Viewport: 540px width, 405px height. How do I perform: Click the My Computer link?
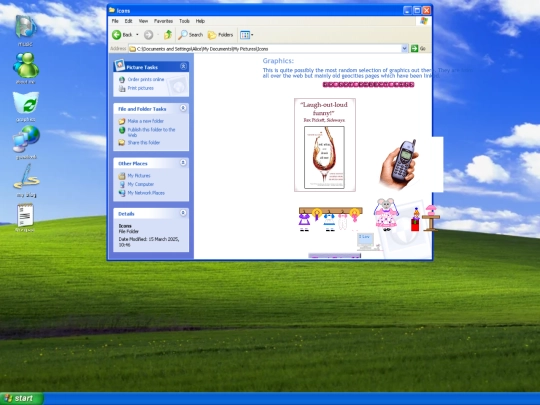(141, 184)
